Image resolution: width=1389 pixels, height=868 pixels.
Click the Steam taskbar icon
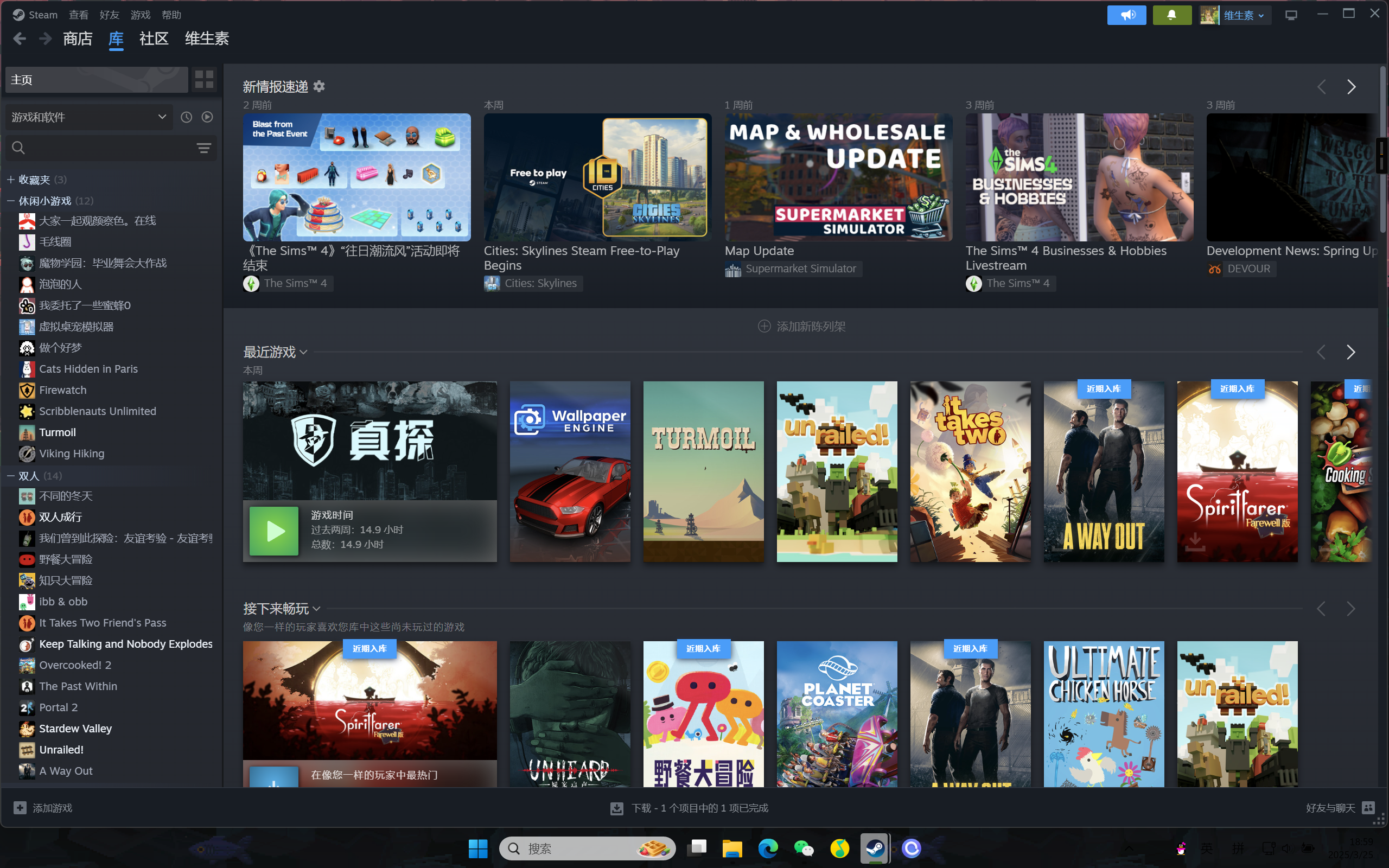(x=875, y=848)
